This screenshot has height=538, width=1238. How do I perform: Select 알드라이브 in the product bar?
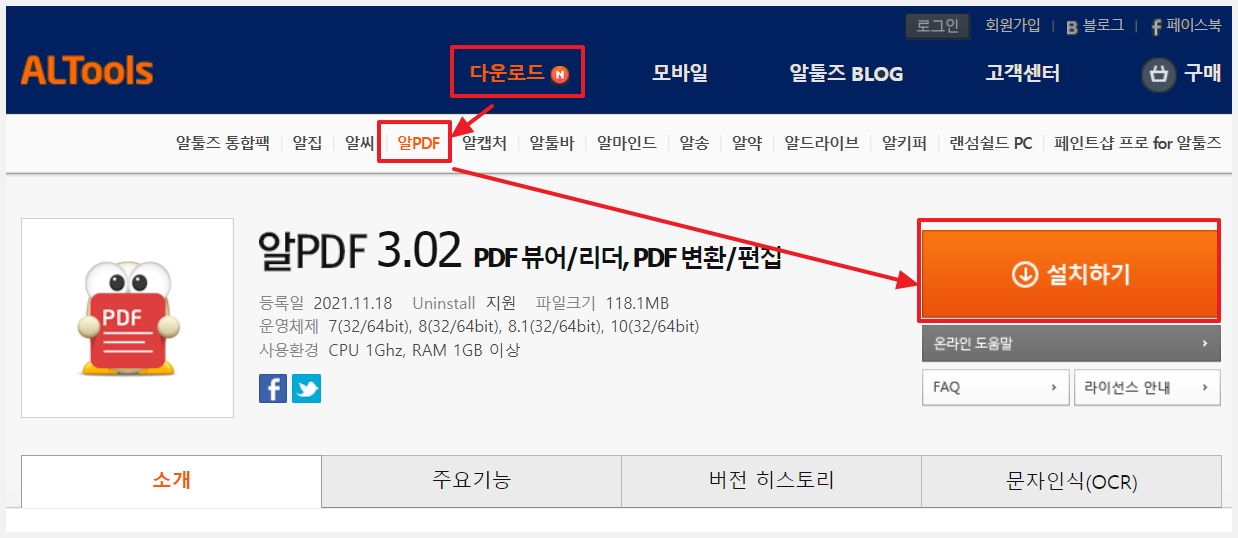[821, 143]
